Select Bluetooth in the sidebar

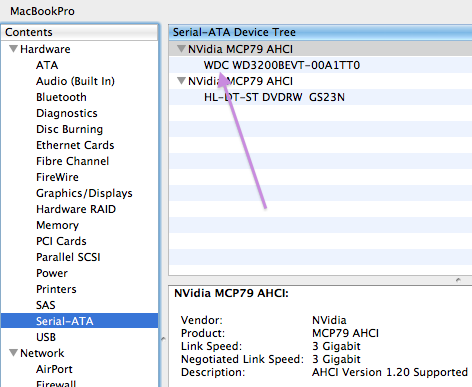(61, 97)
